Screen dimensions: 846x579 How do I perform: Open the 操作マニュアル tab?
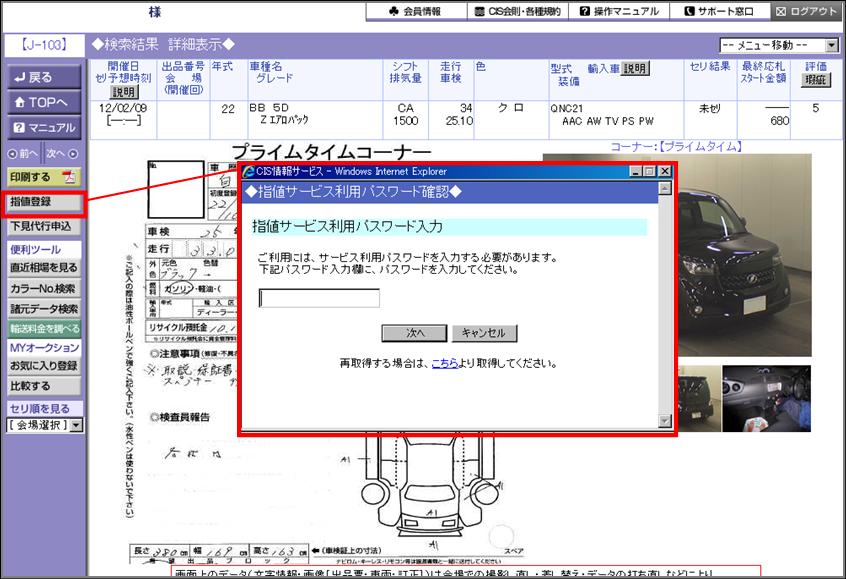619,11
